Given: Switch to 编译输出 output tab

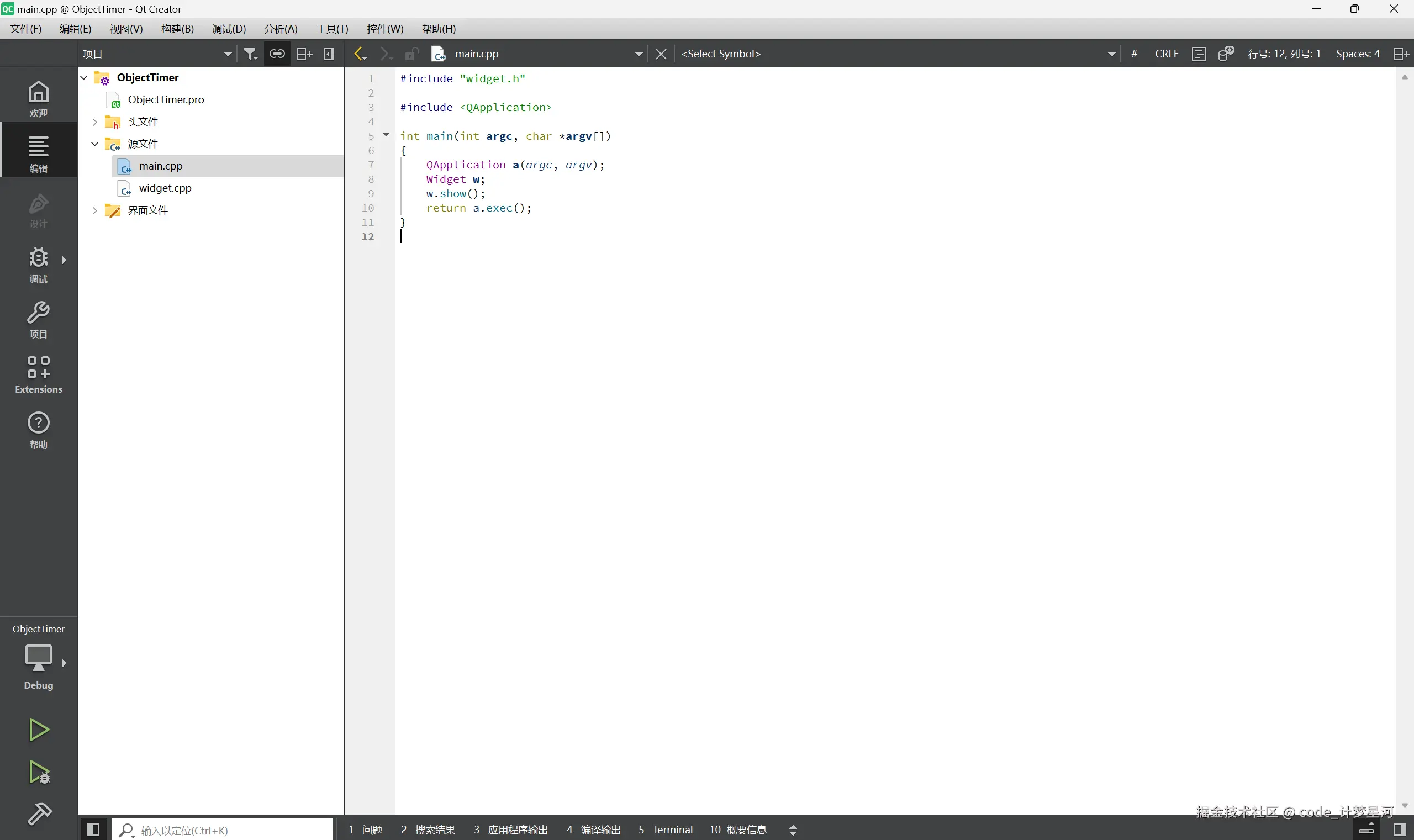Looking at the screenshot, I should coord(594,830).
